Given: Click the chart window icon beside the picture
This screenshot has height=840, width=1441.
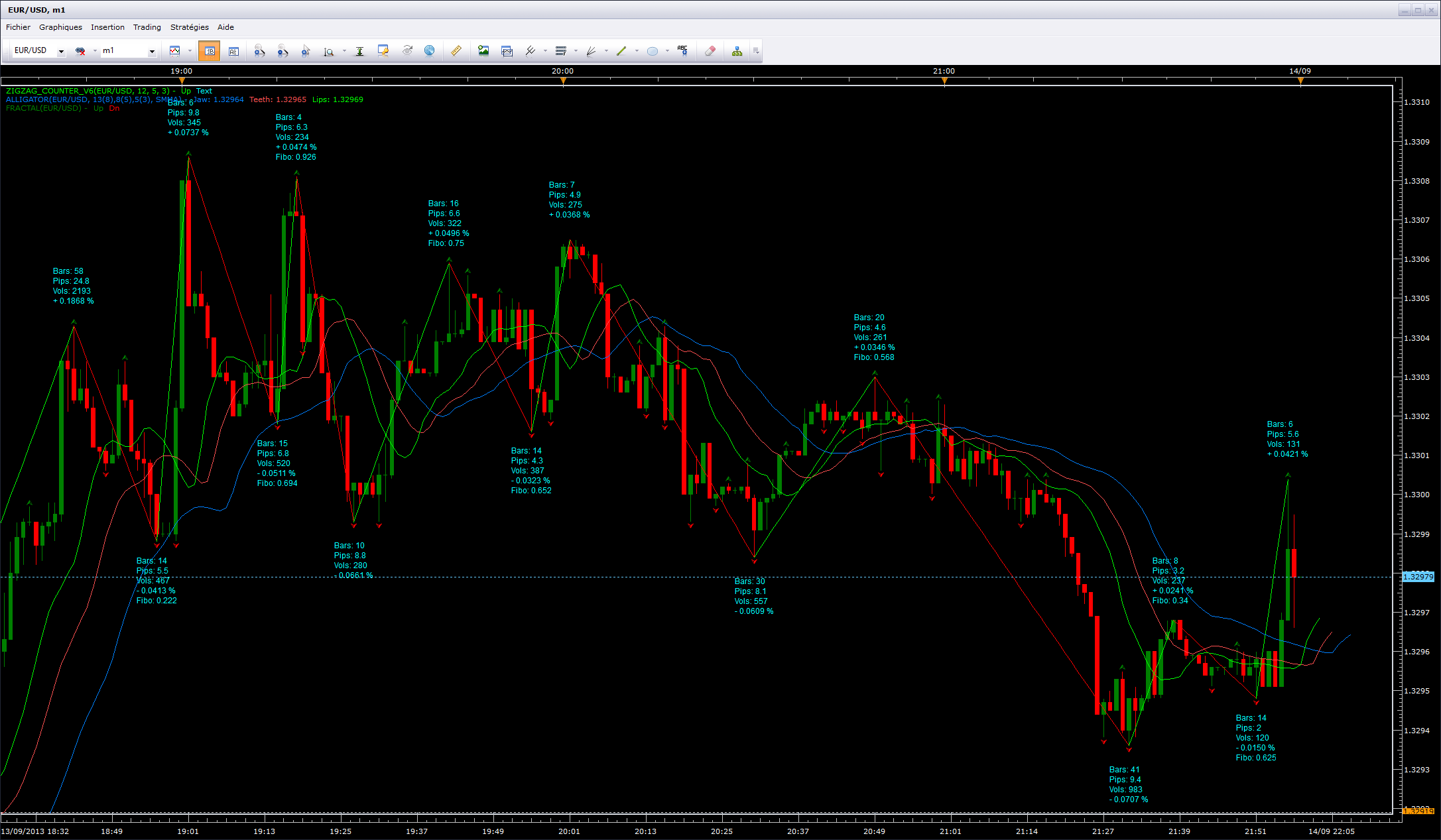Looking at the screenshot, I should [507, 51].
